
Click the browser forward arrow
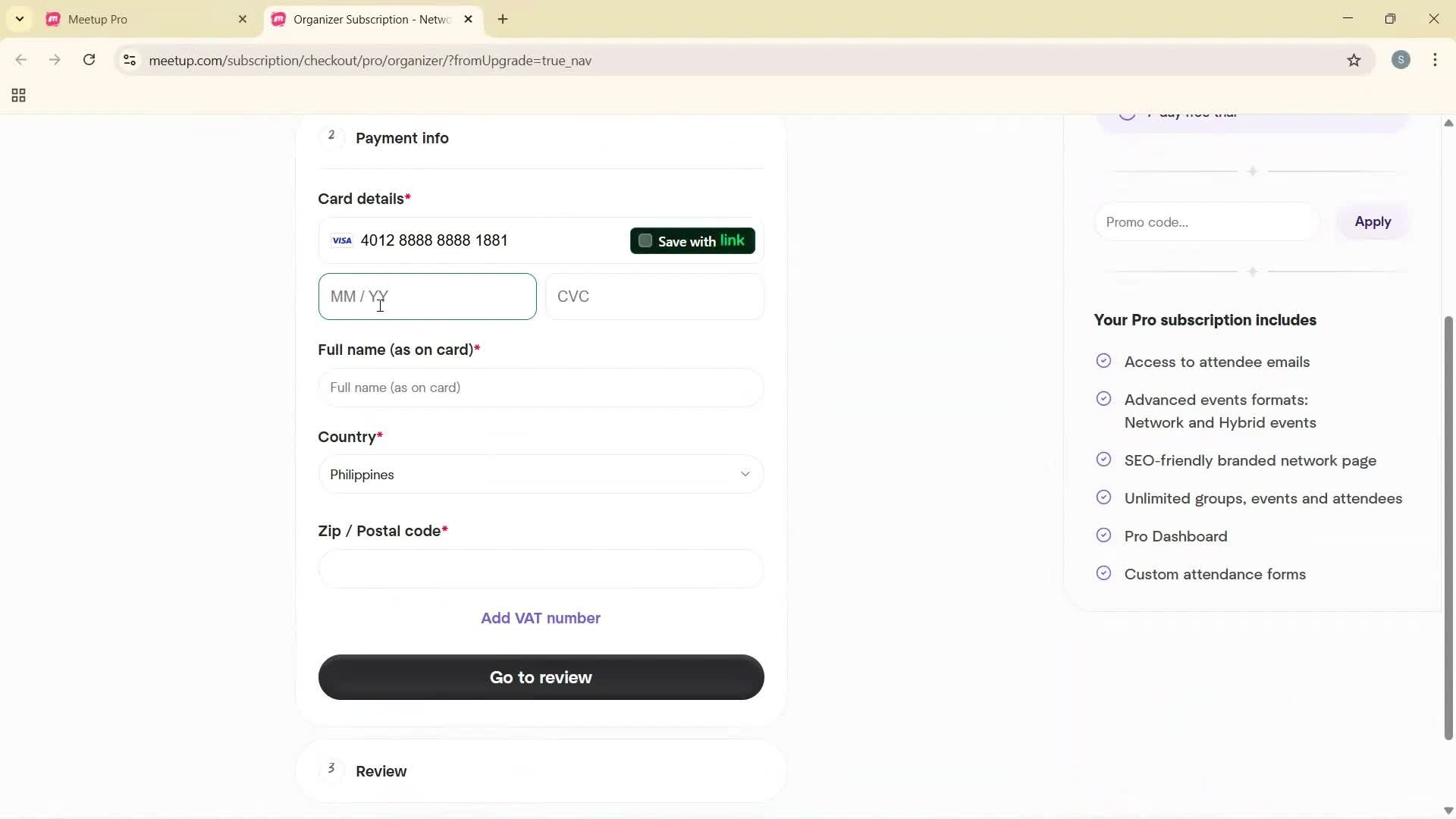pyautogui.click(x=55, y=60)
